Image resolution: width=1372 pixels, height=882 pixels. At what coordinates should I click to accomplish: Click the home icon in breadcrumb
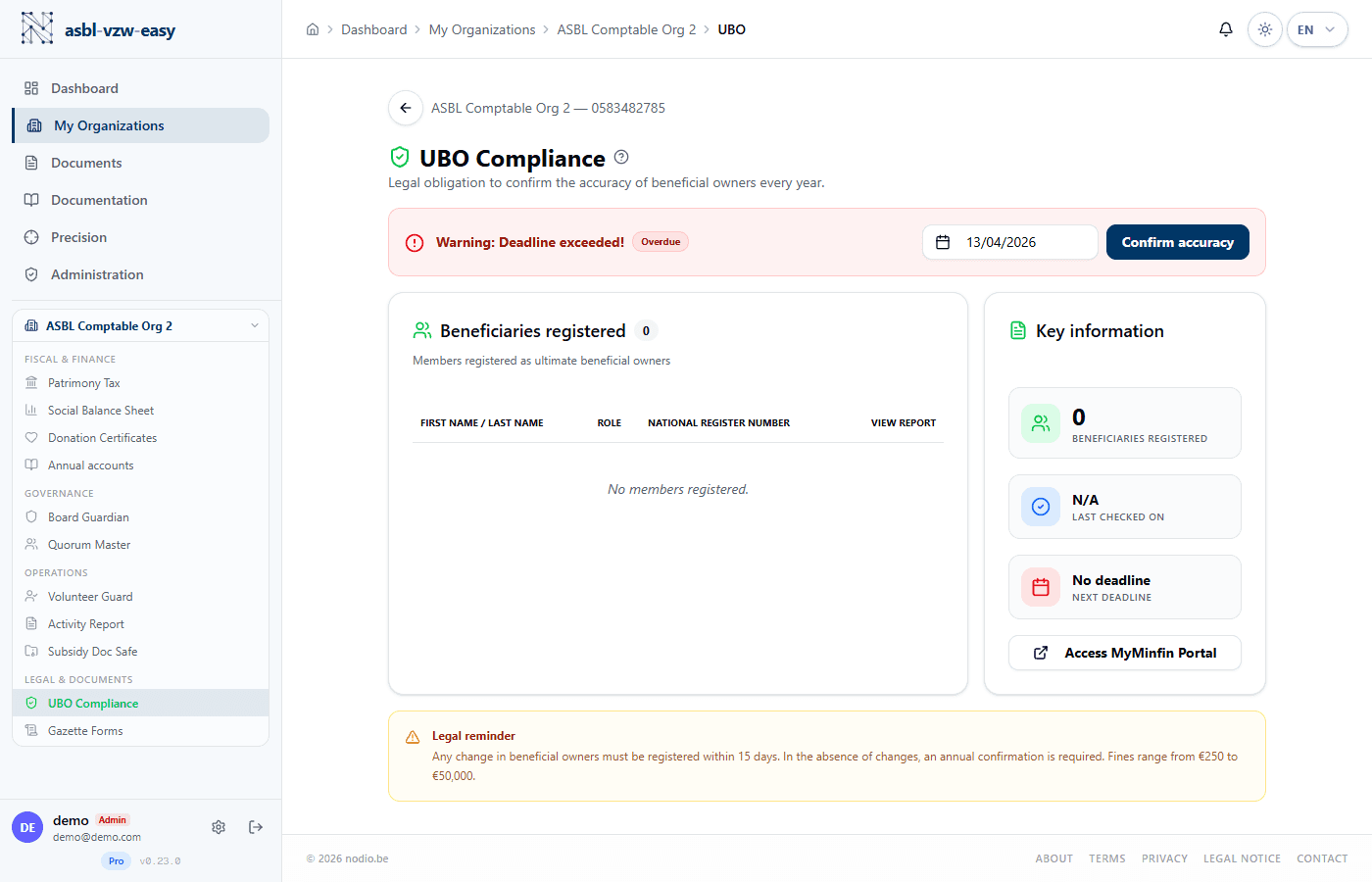coord(313,29)
